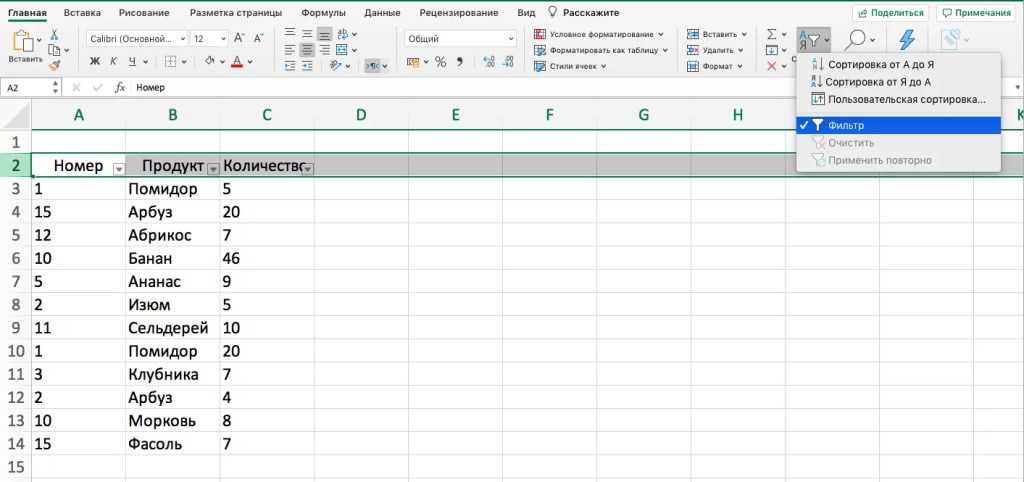The width and height of the screenshot is (1024, 482).
Task: Increase decimal places
Action: pyautogui.click(x=489, y=62)
